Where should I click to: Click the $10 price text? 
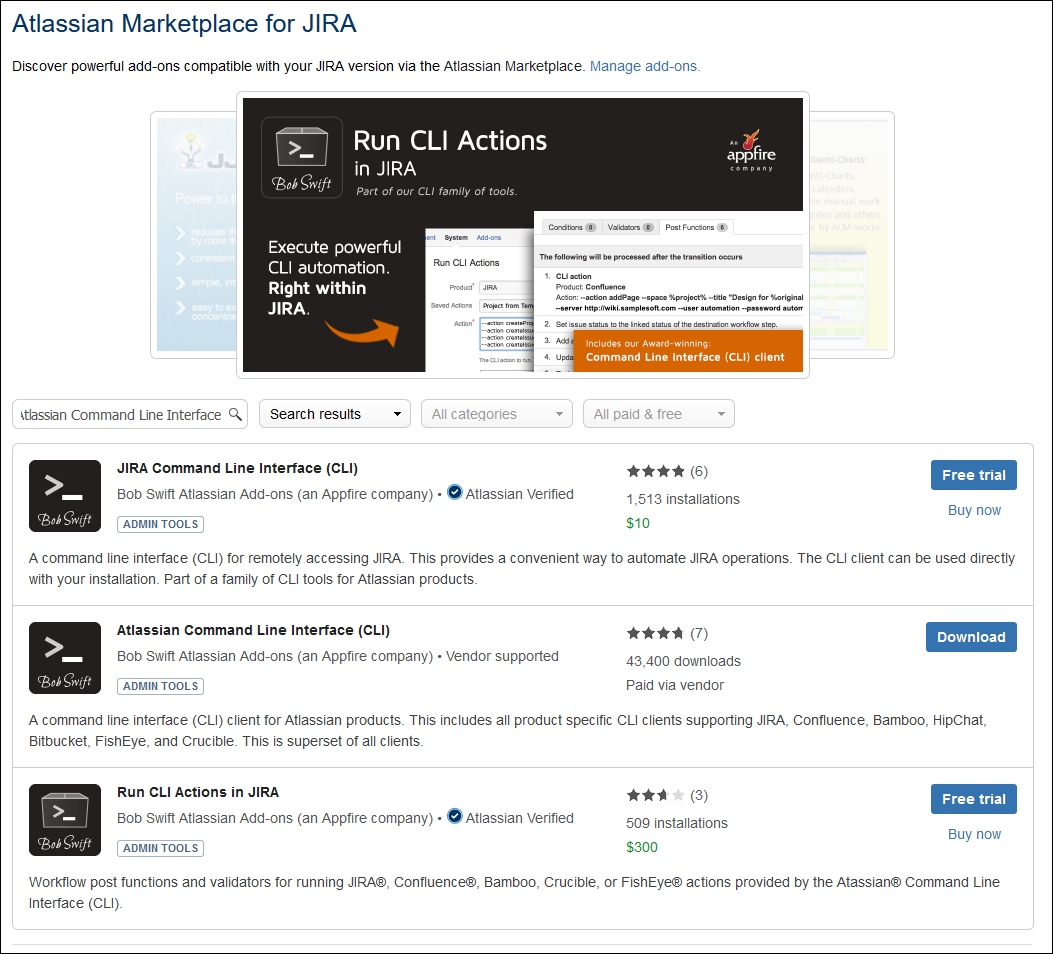[638, 524]
